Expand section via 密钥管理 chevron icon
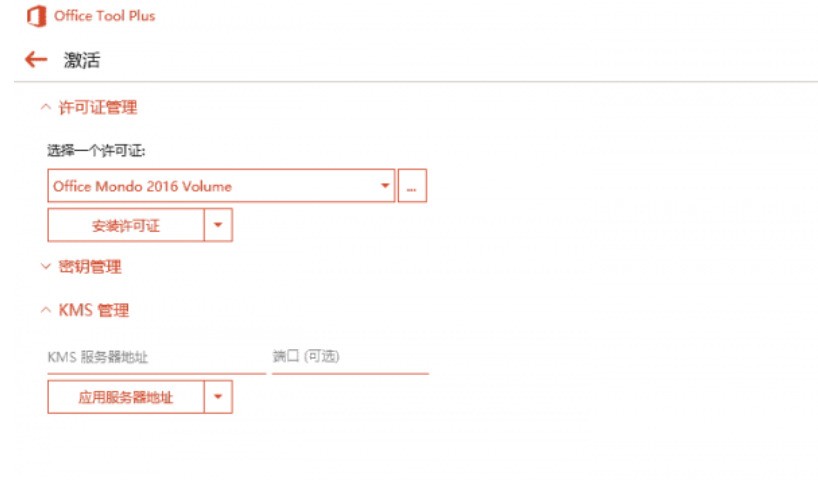The image size is (818, 480). 46,267
